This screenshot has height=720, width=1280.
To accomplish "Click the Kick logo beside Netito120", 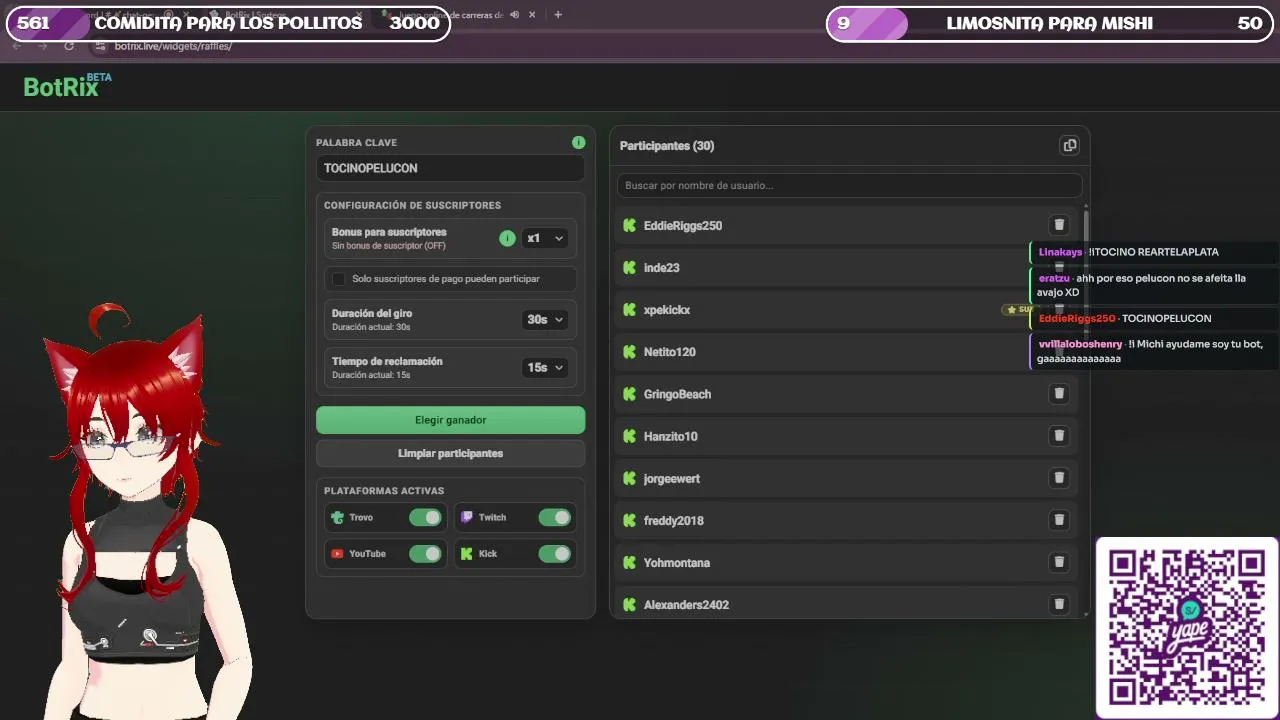I will pos(629,352).
